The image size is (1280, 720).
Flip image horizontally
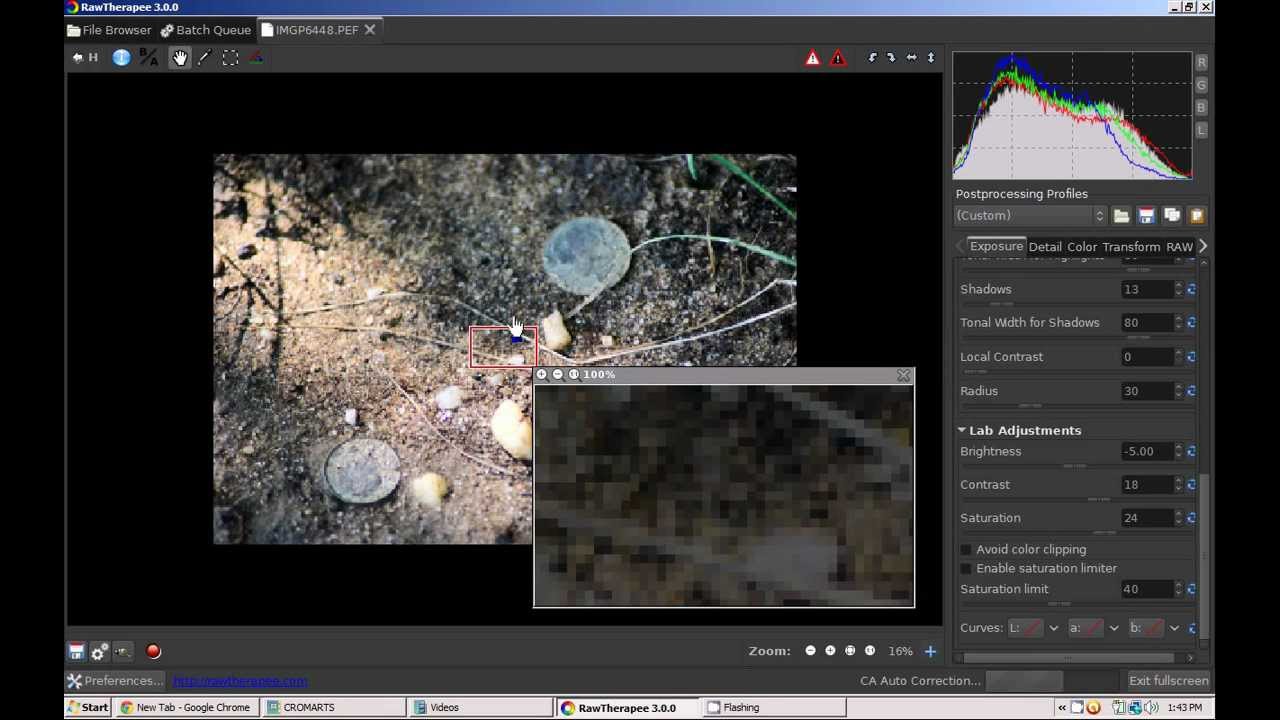911,58
